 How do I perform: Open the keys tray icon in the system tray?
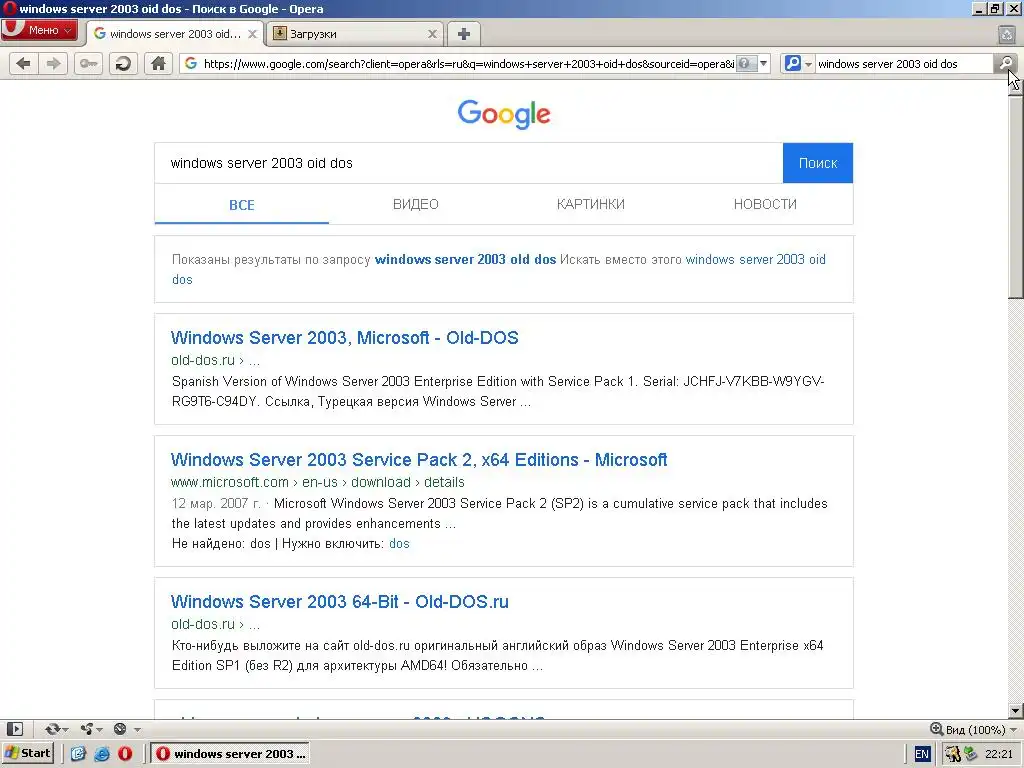[x=953, y=754]
